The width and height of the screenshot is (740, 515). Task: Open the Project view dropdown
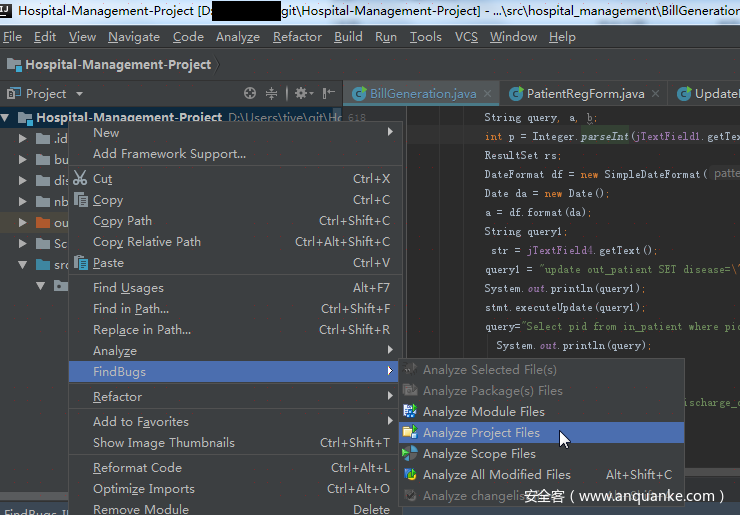tap(79, 93)
